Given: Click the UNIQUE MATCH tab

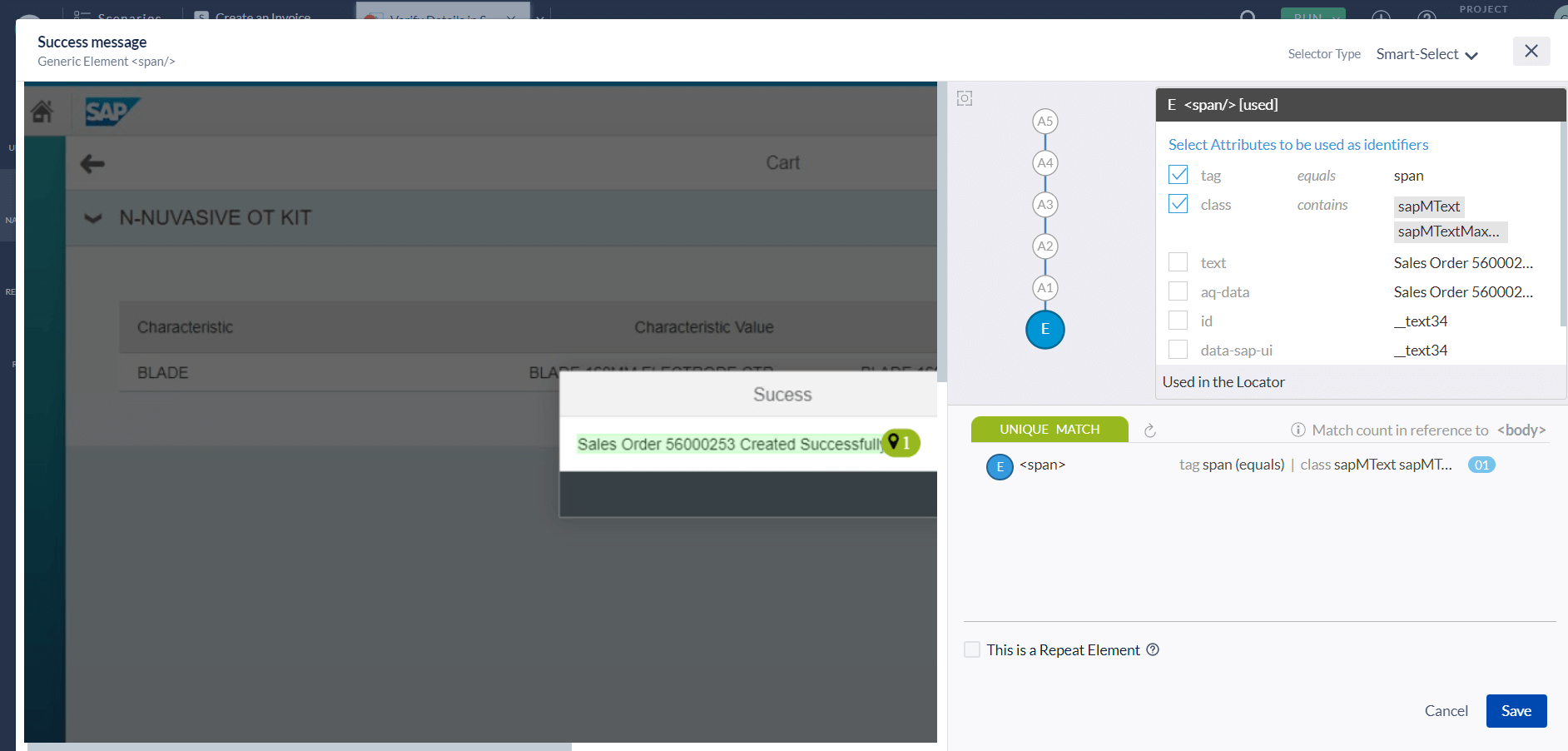Looking at the screenshot, I should (x=1049, y=430).
